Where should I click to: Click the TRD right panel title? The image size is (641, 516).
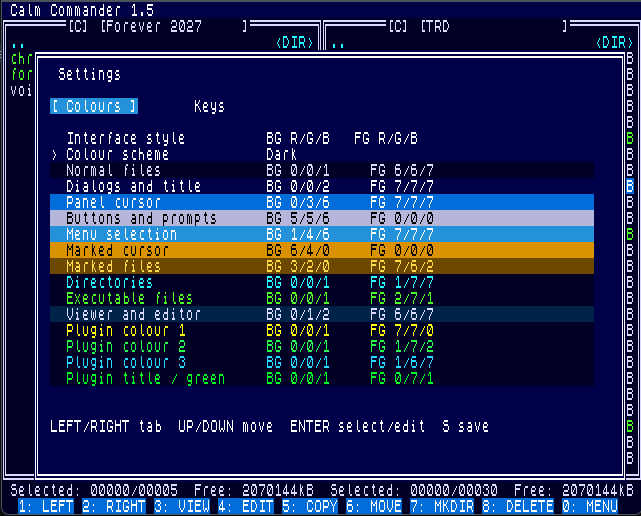point(438,27)
